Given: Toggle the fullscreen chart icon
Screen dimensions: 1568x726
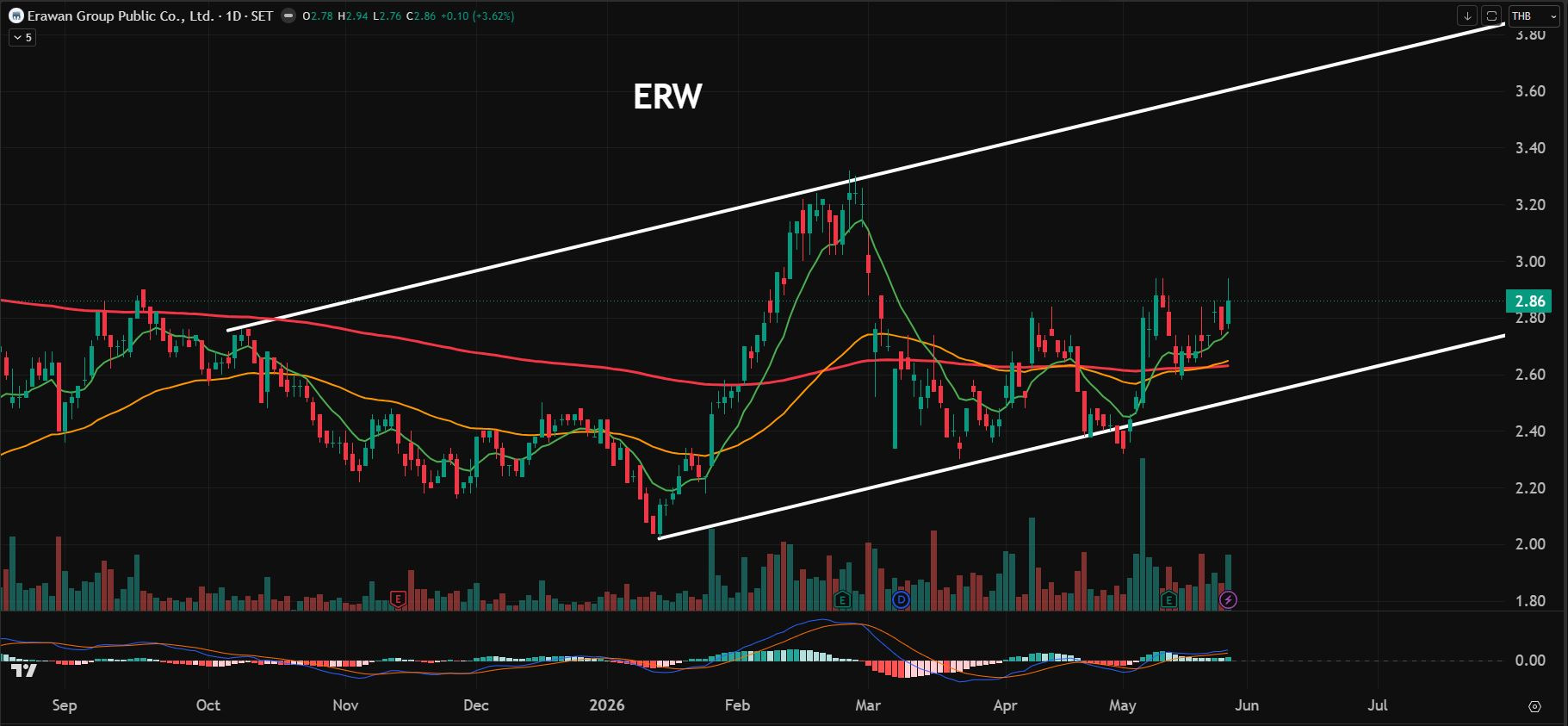Looking at the screenshot, I should [1491, 16].
